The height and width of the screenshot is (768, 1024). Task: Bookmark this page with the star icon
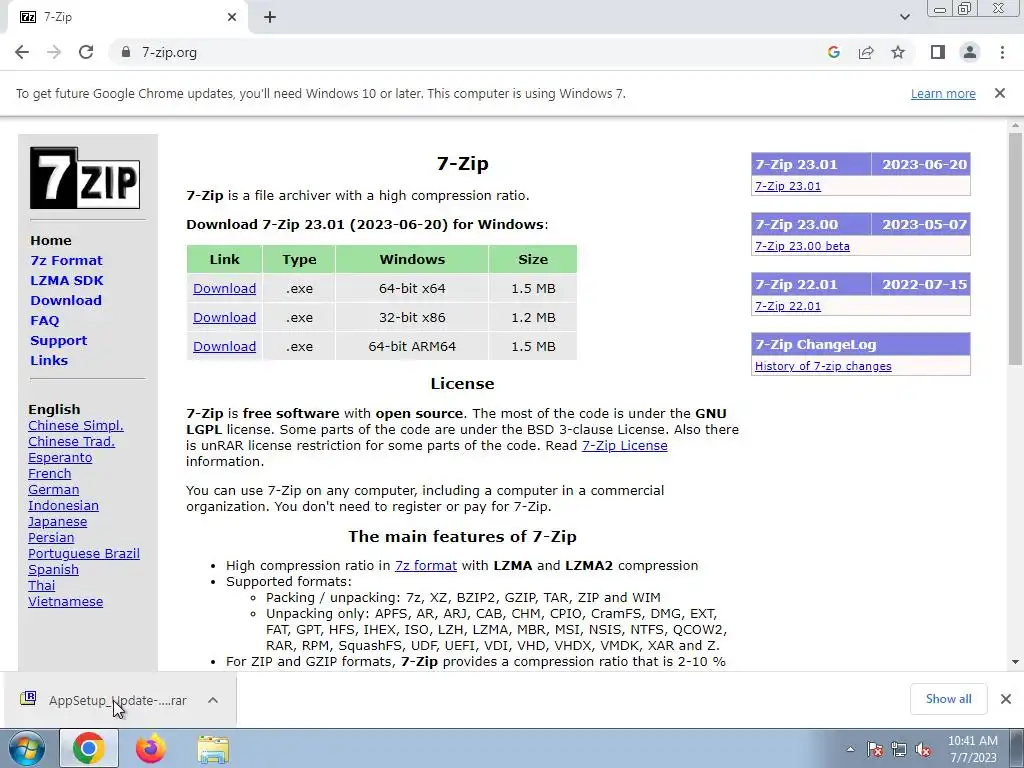(x=898, y=52)
